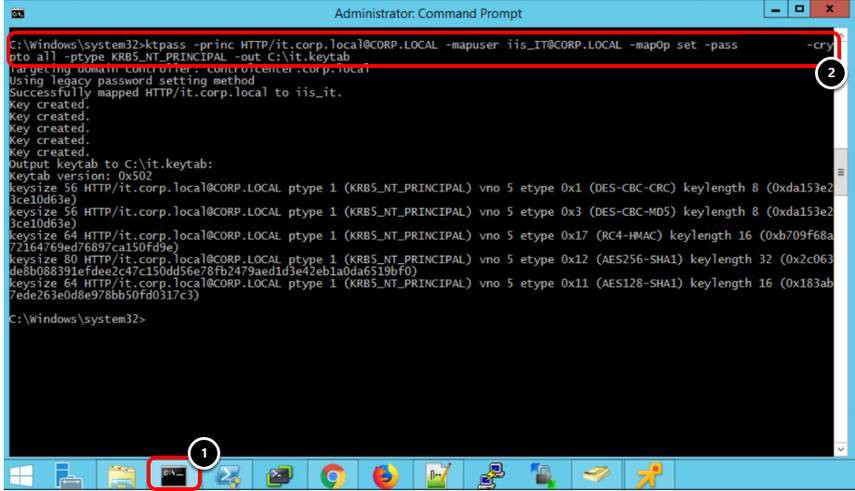Click the vertical scrollbar thumb

(x=840, y=172)
